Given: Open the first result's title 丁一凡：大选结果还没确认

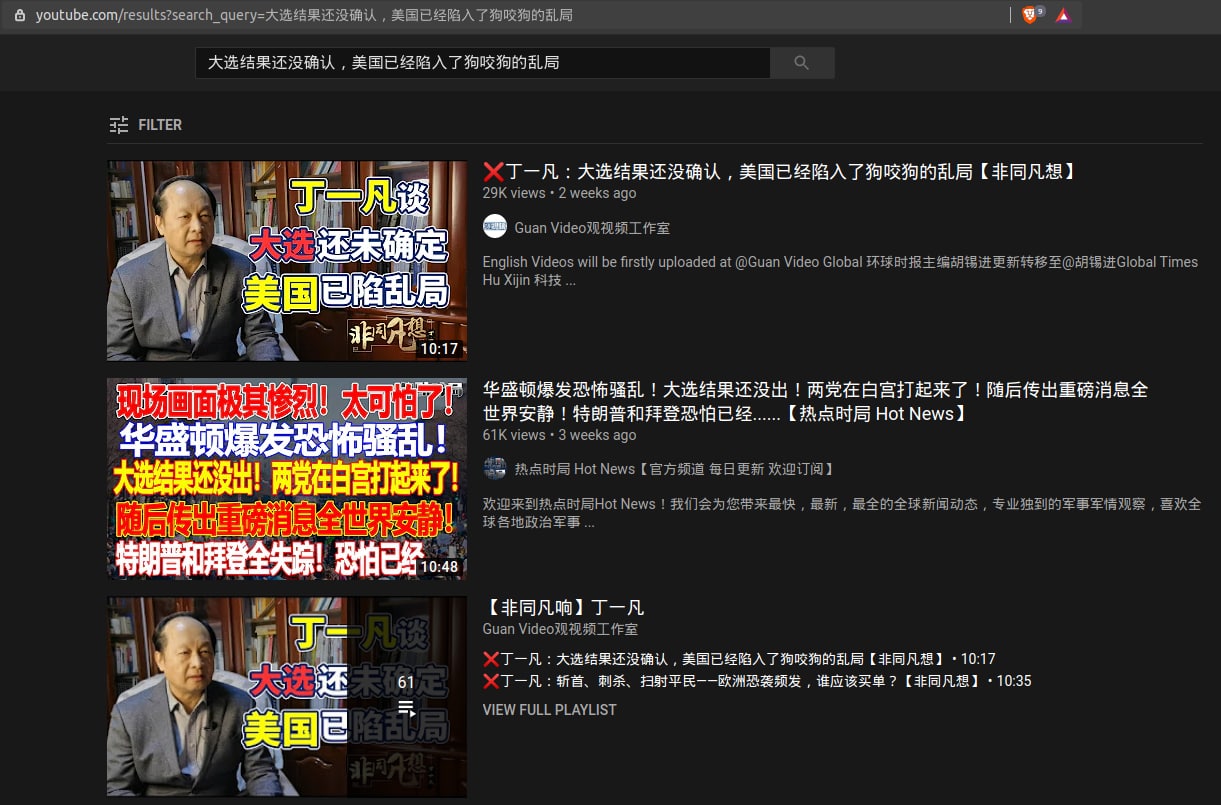Looking at the screenshot, I should point(780,172).
